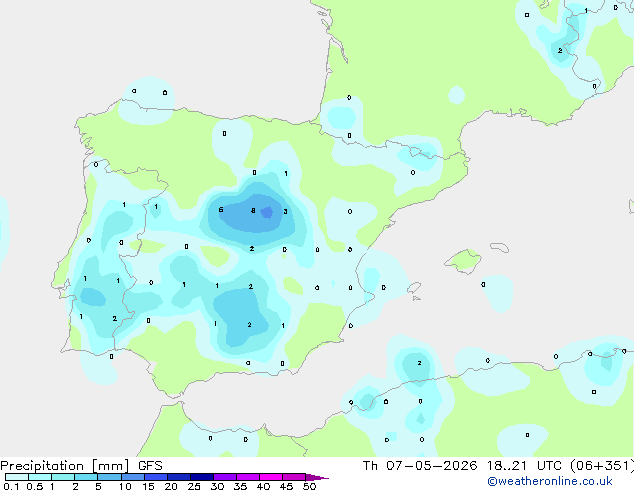Click the "25" legend scale label
The width and height of the screenshot is (634, 490).
[194, 486]
